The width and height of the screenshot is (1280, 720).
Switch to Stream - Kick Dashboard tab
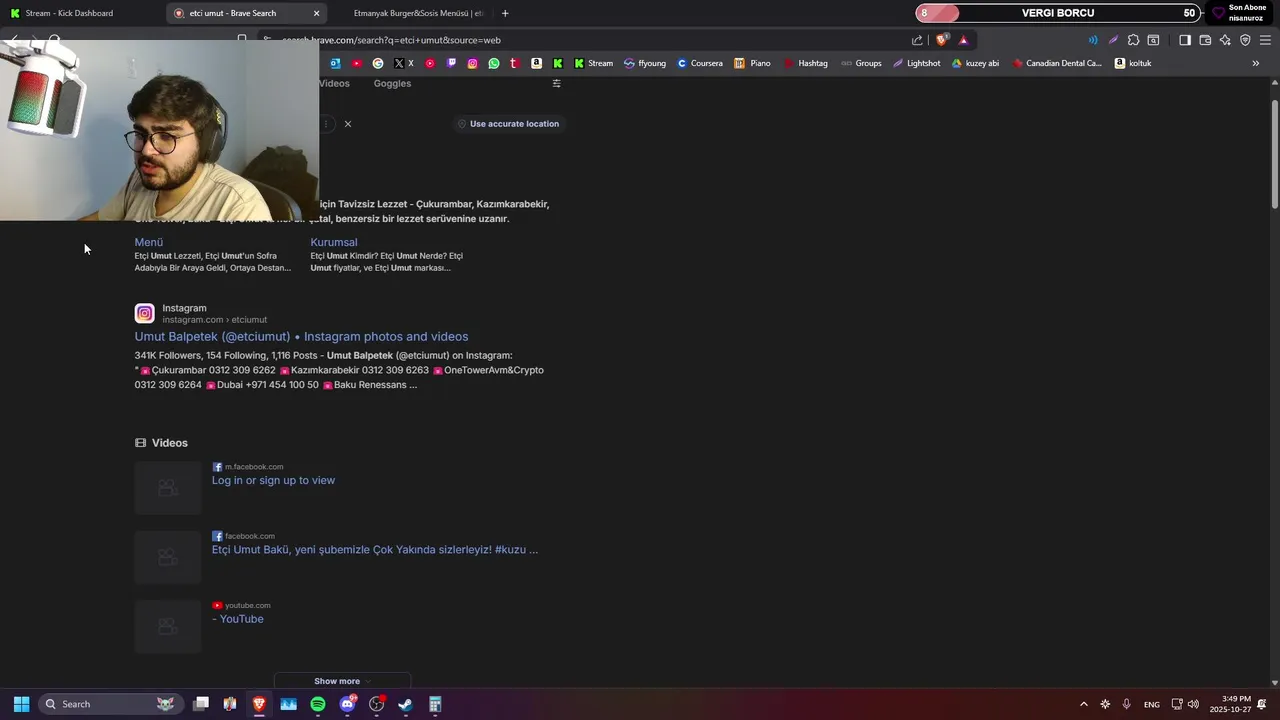82,13
